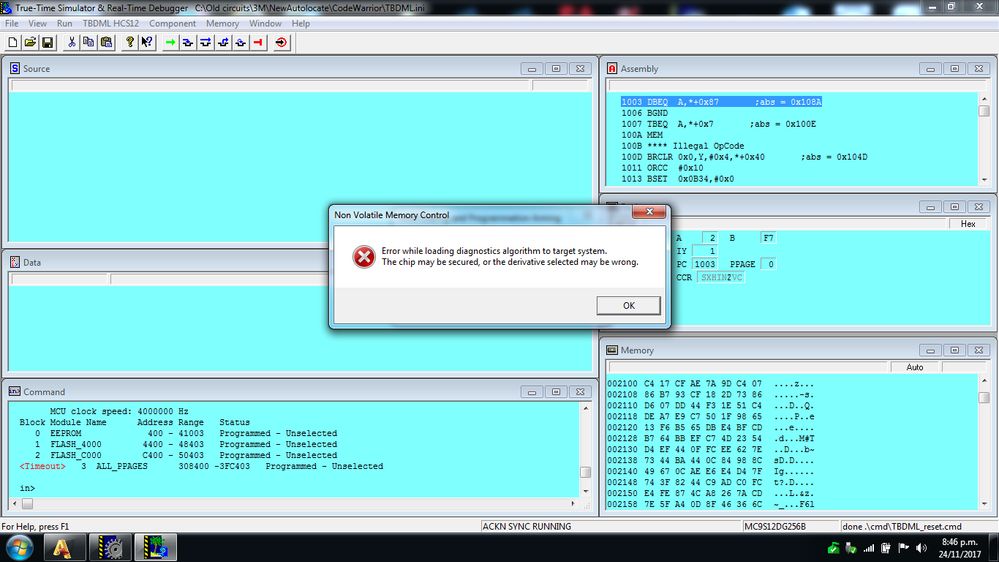The width and height of the screenshot is (999, 562).
Task: Click the Copy toolbar icon
Action: 89,43
